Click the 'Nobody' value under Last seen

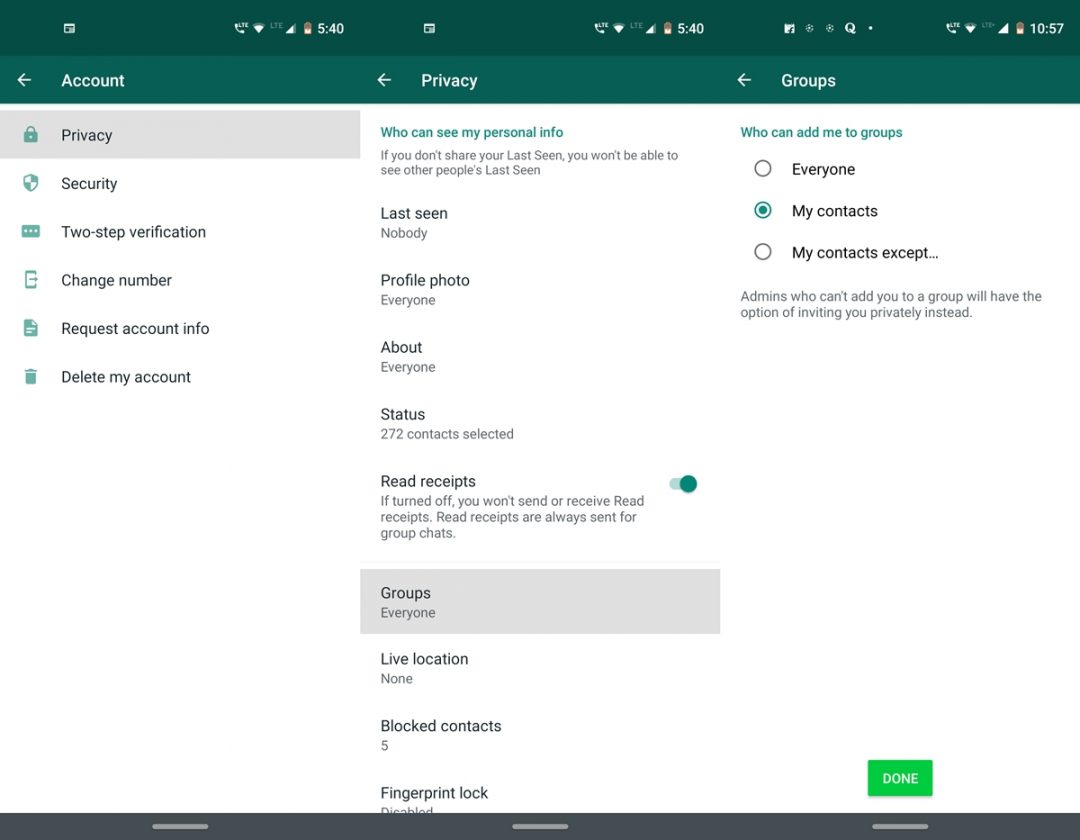tap(404, 233)
